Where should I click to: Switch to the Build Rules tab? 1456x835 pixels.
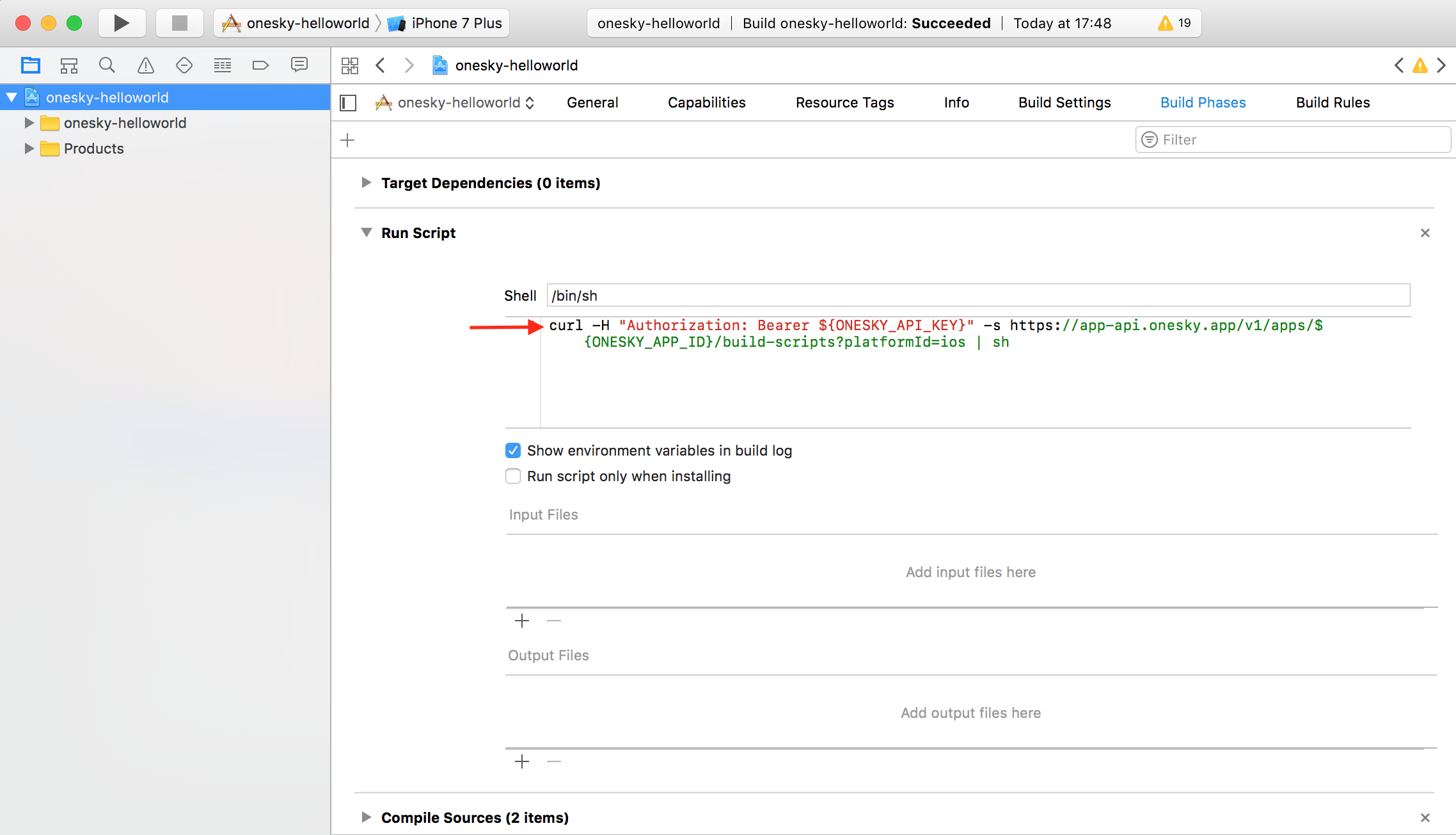coord(1333,102)
